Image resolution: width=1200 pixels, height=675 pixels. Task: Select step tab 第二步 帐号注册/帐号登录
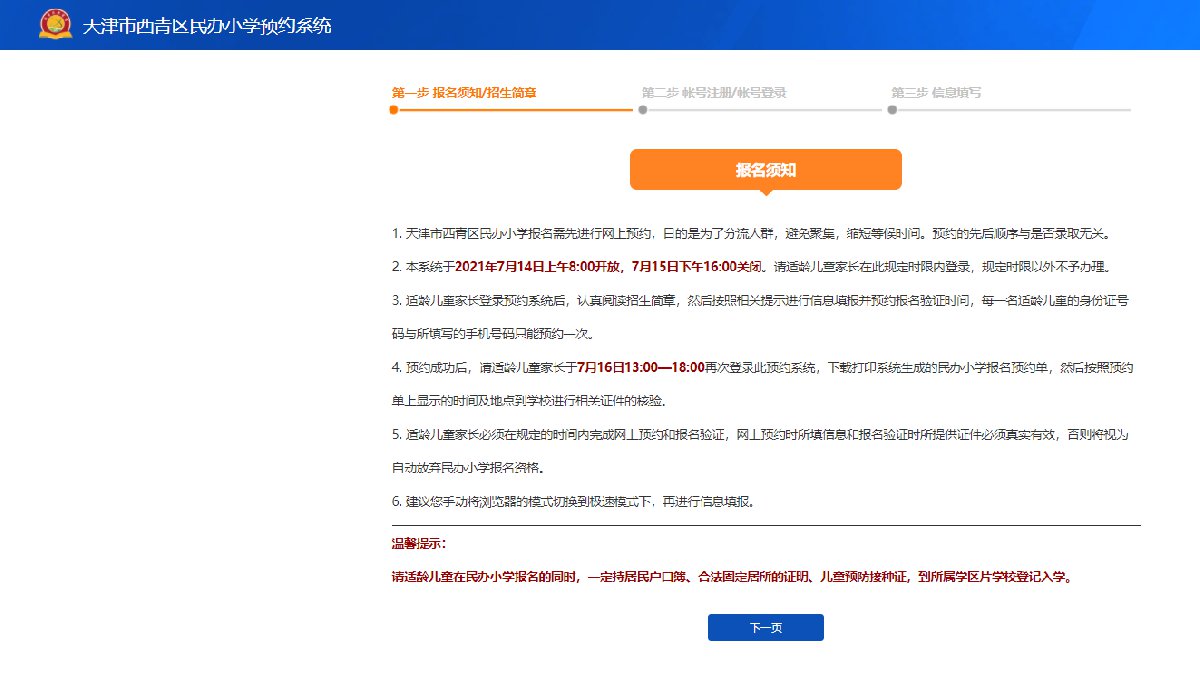click(x=714, y=92)
